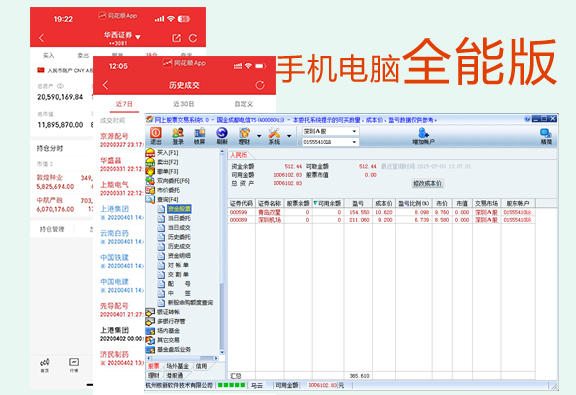This screenshot has height=395, width=576.
Task: Select the 人民币 currency tab
Action: 238,155
